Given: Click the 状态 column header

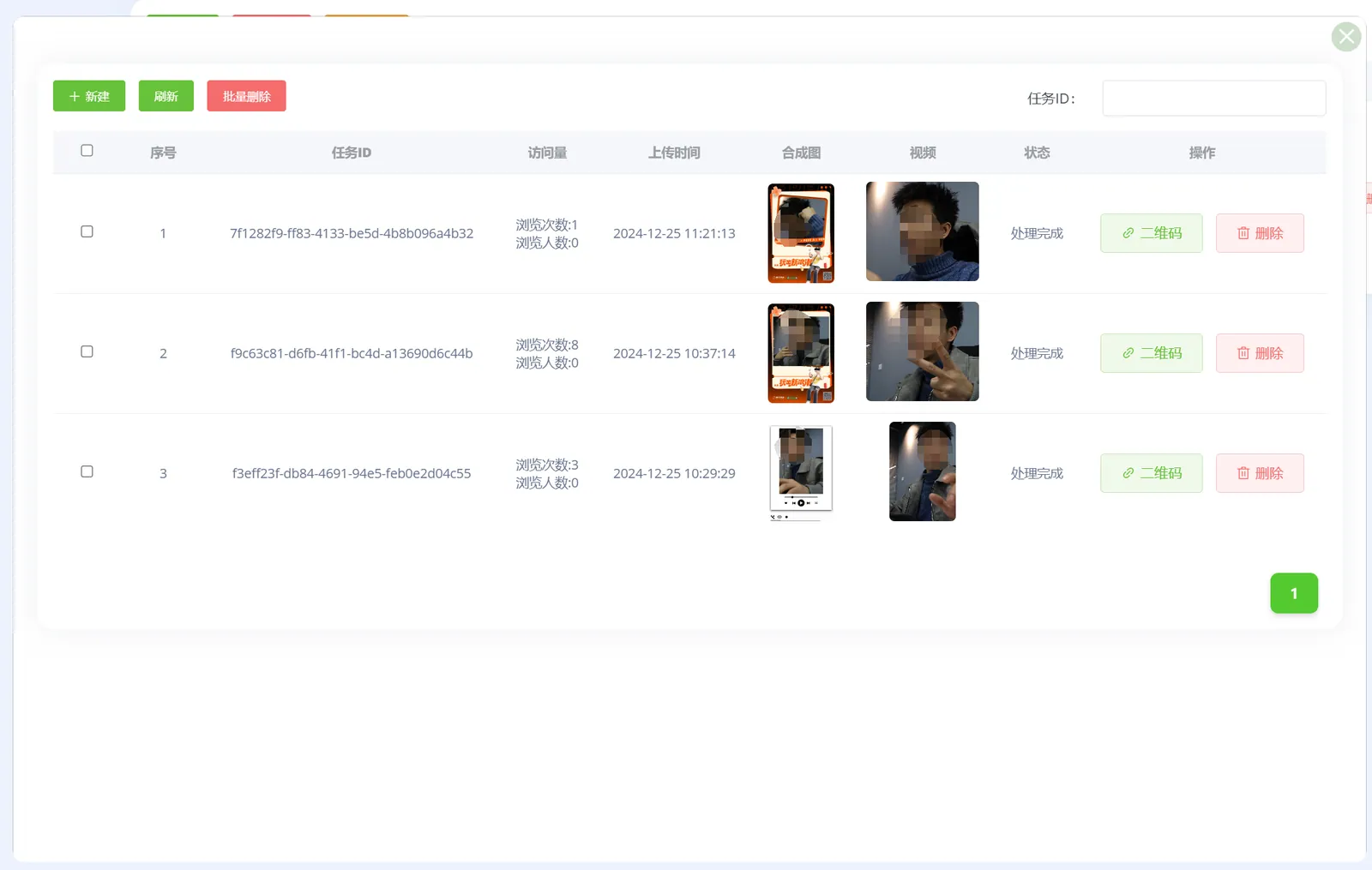Looking at the screenshot, I should point(1037,153).
